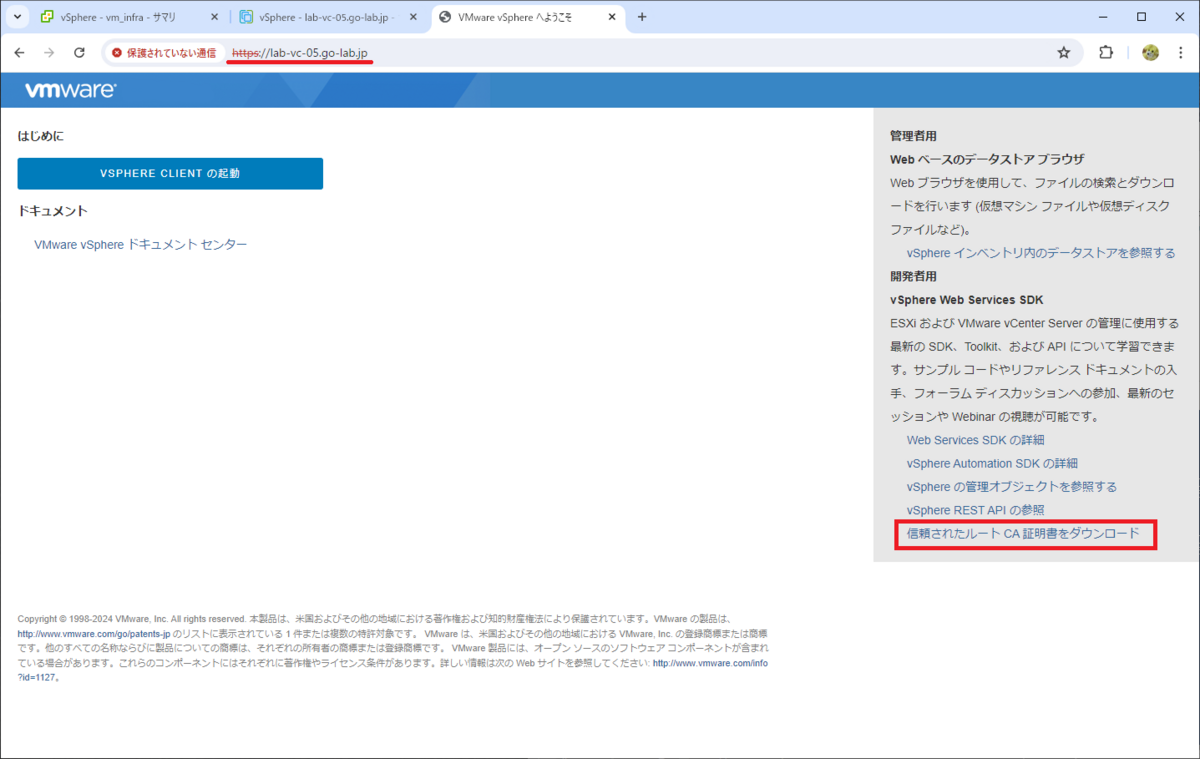Open vSphere REST API の参照 link
This screenshot has height=759, width=1200.
(976, 510)
